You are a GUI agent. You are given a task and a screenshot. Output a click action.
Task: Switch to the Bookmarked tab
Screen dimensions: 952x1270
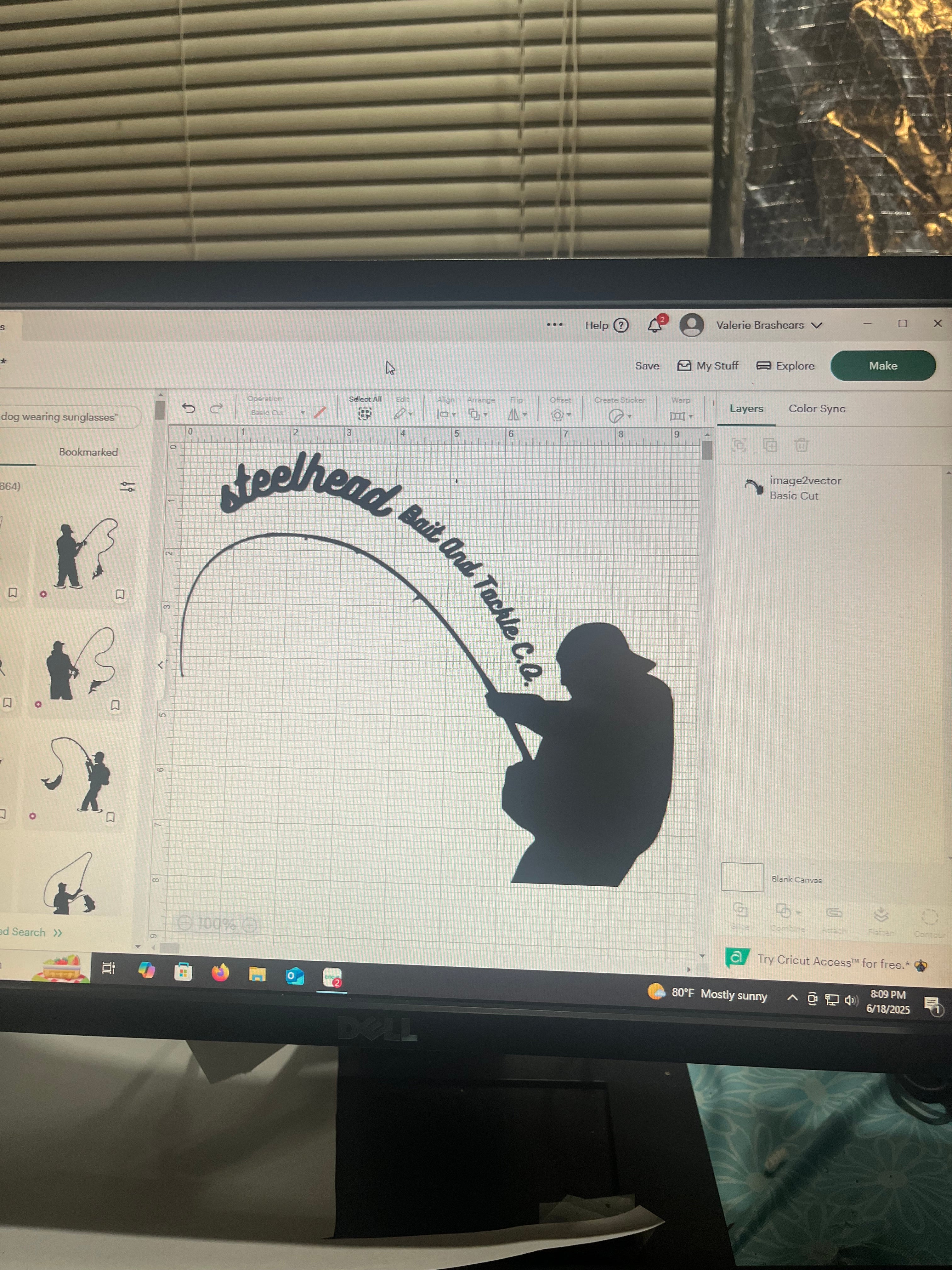point(88,452)
